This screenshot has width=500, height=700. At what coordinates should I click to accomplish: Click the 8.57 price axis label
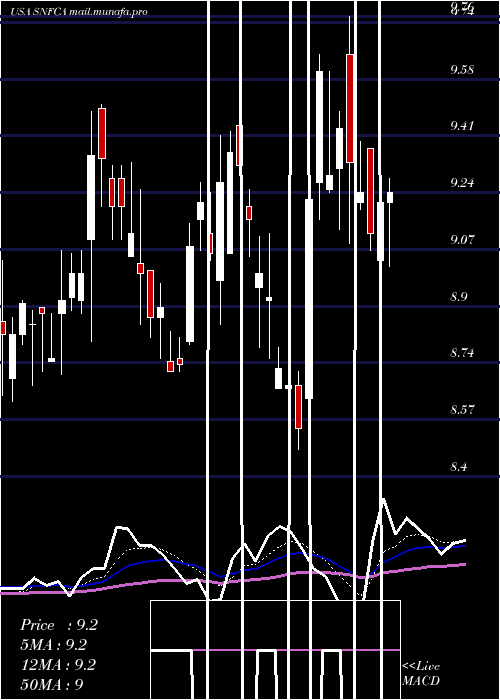coord(462,409)
